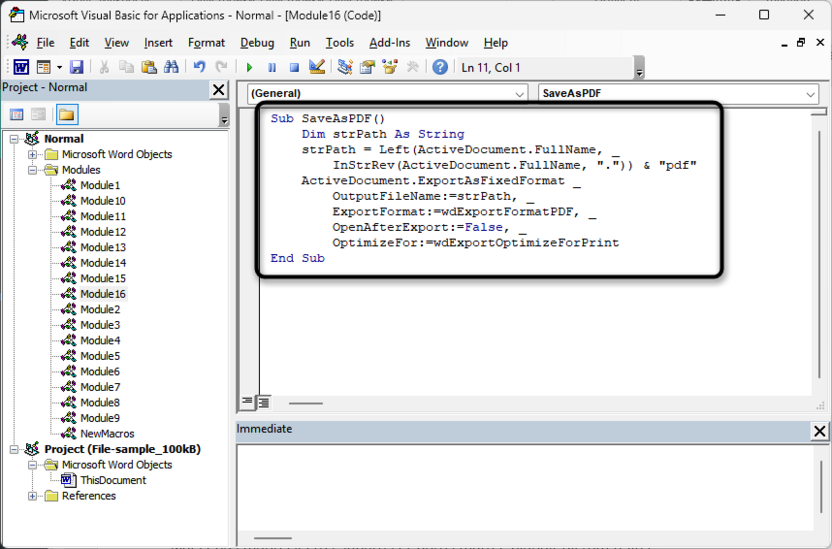Click the Cut scissors icon

[x=104, y=67]
